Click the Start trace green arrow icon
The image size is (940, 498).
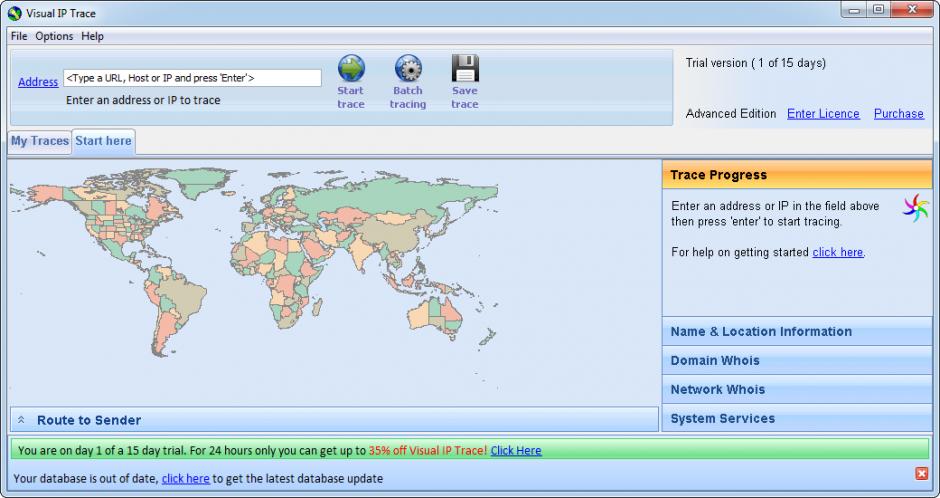[351, 68]
